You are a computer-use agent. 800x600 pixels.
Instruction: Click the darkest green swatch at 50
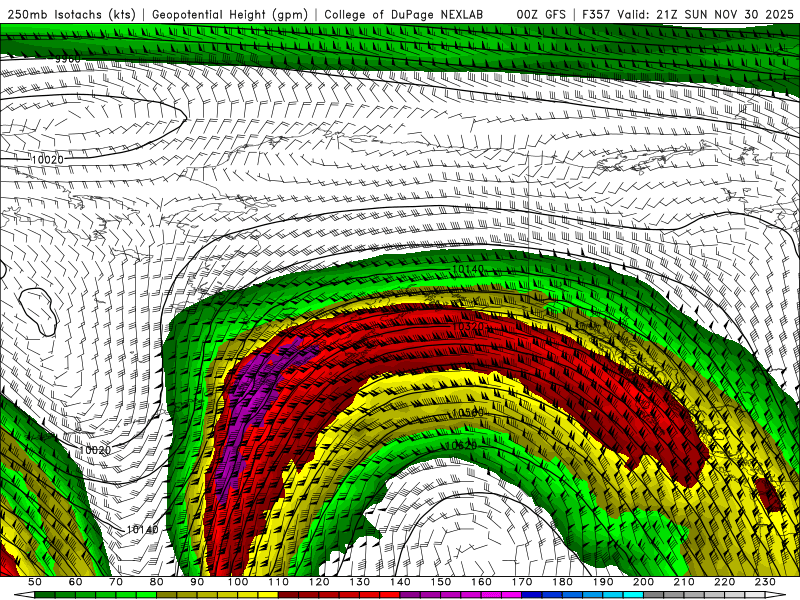45,595
